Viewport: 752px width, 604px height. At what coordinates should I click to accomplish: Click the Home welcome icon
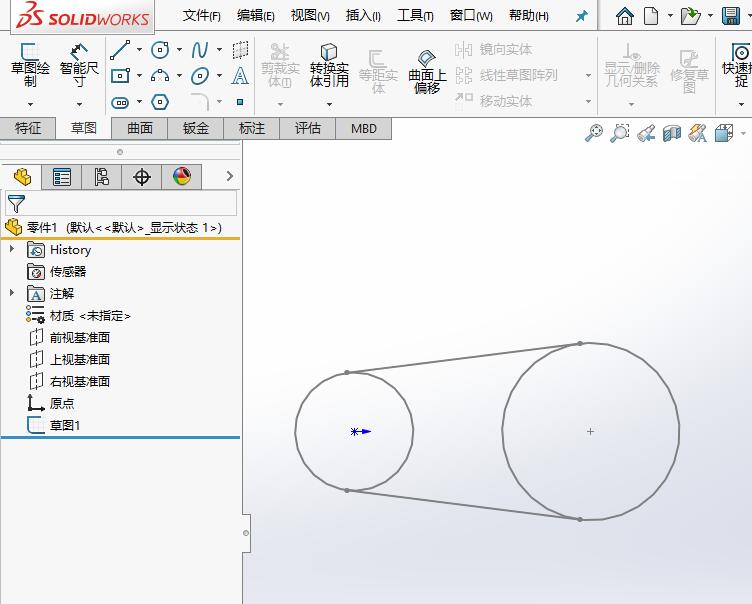(x=624, y=16)
